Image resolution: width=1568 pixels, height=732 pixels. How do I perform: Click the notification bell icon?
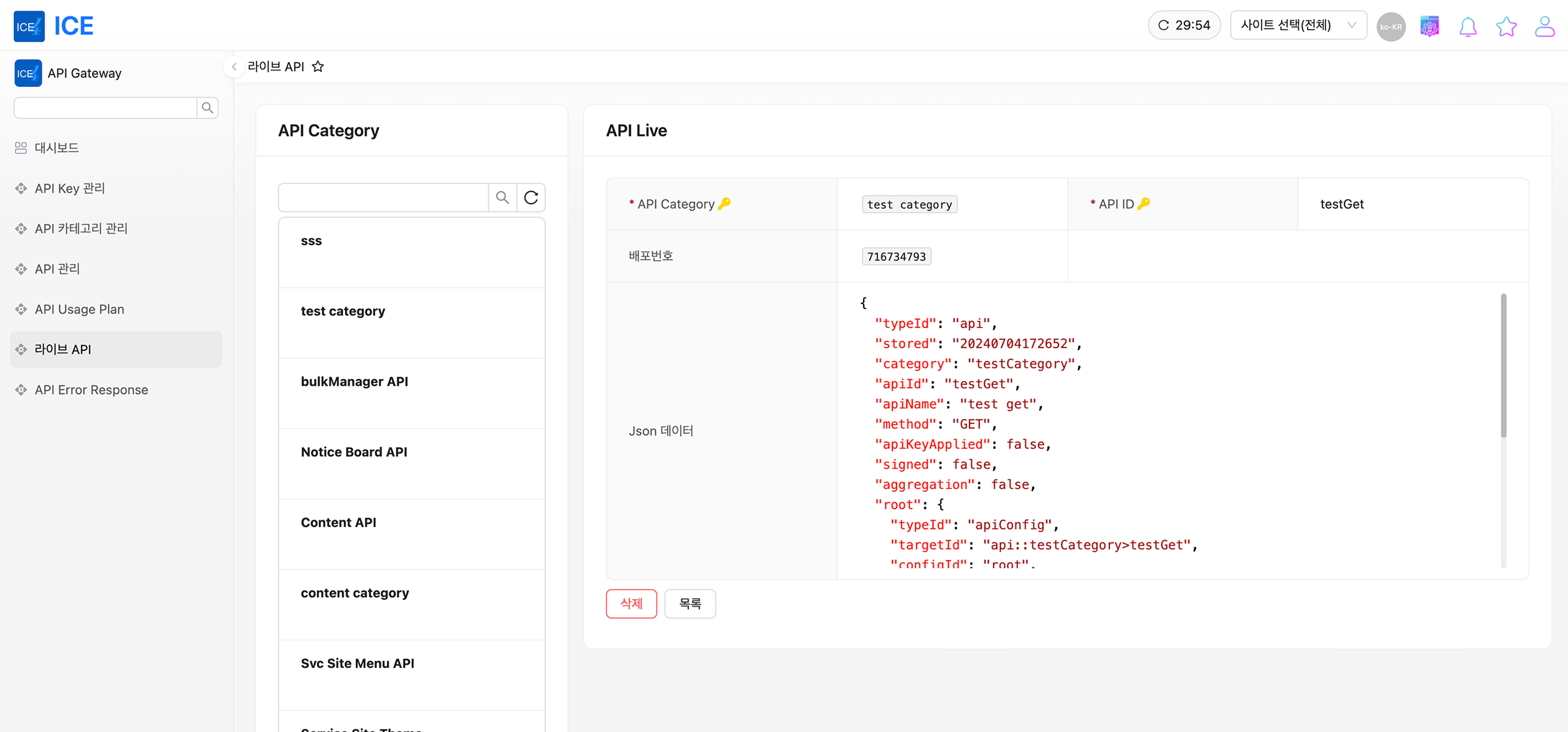tap(1467, 26)
